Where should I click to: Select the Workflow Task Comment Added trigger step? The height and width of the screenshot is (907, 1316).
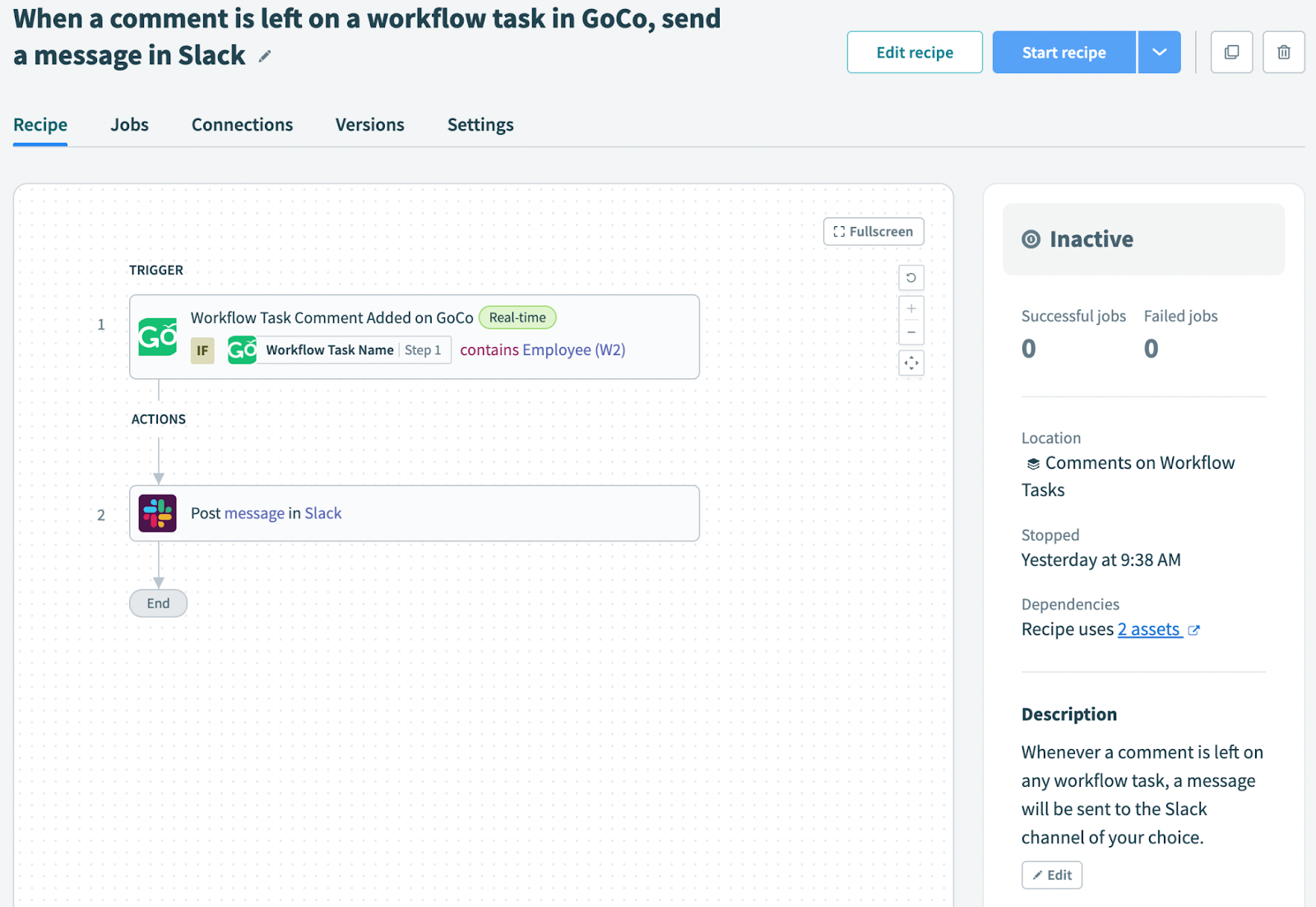pos(415,337)
